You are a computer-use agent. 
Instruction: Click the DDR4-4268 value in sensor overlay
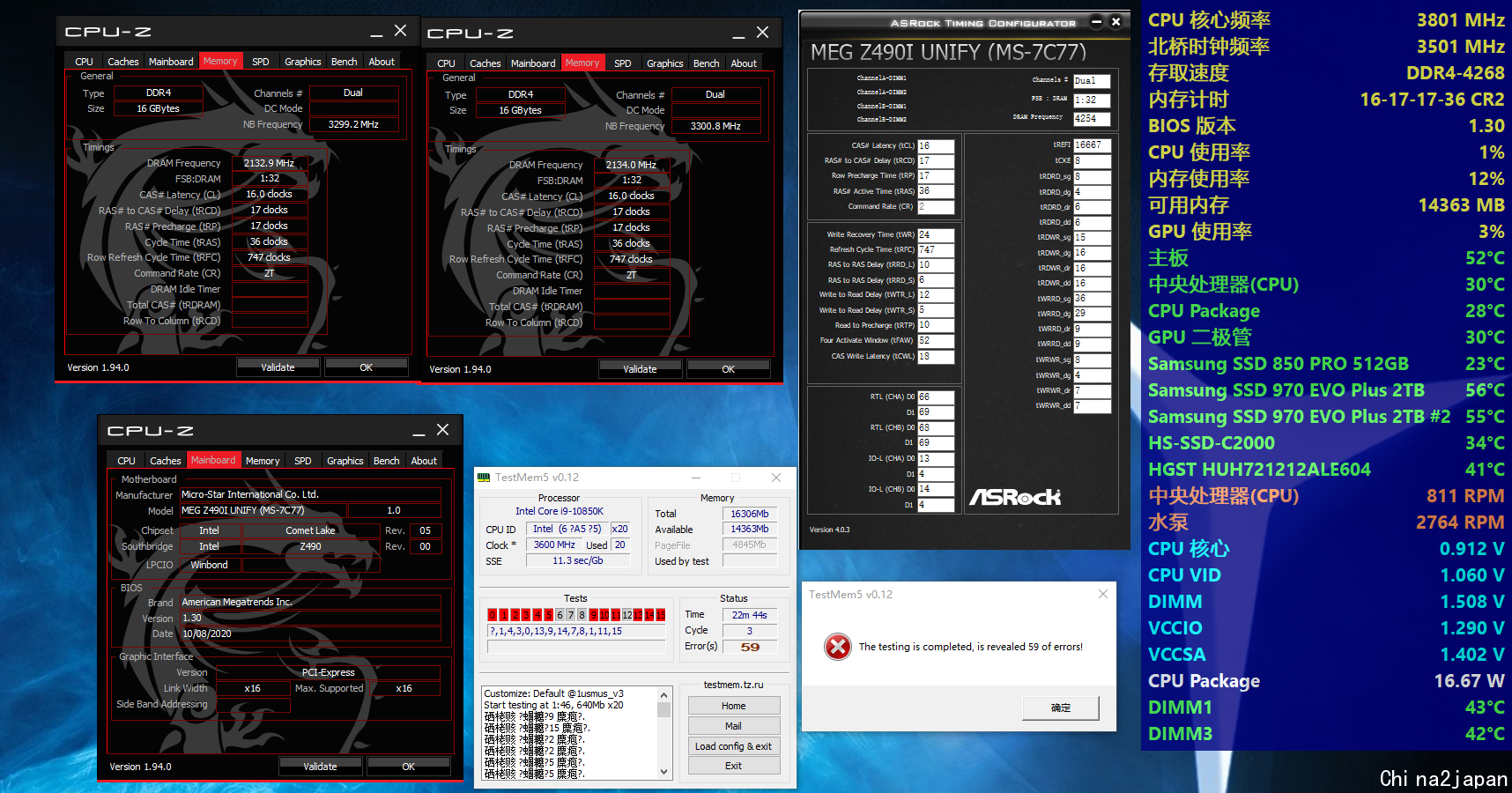click(x=1456, y=73)
